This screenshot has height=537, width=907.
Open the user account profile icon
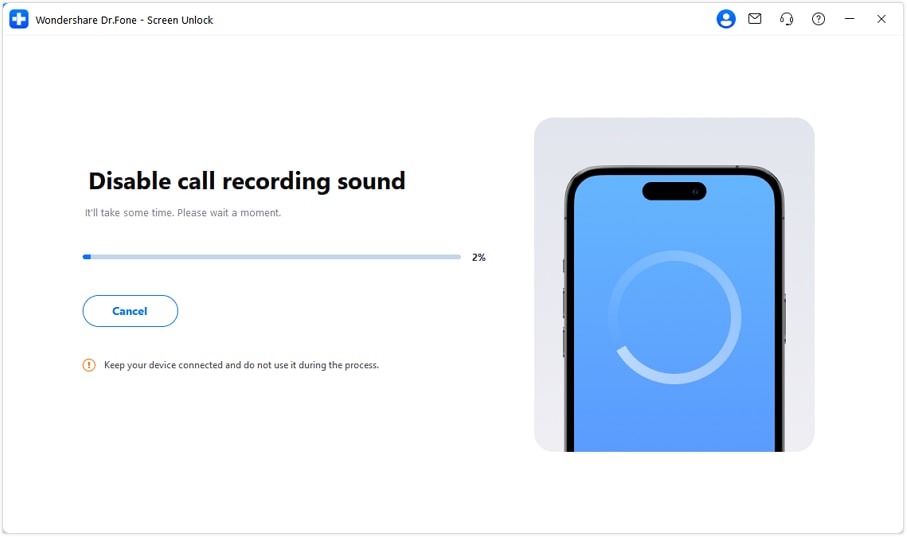[725, 19]
